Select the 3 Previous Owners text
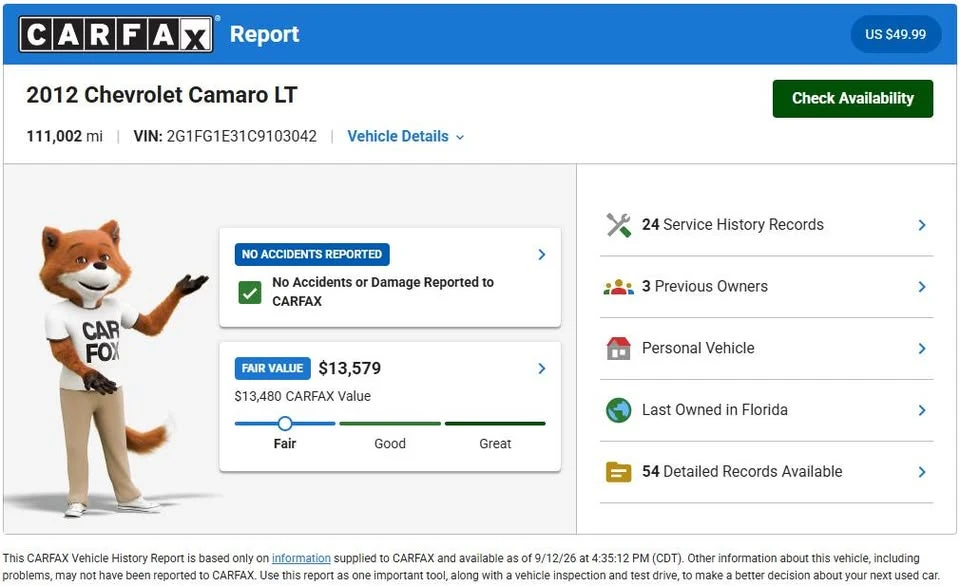This screenshot has height=586, width=960. tap(705, 287)
